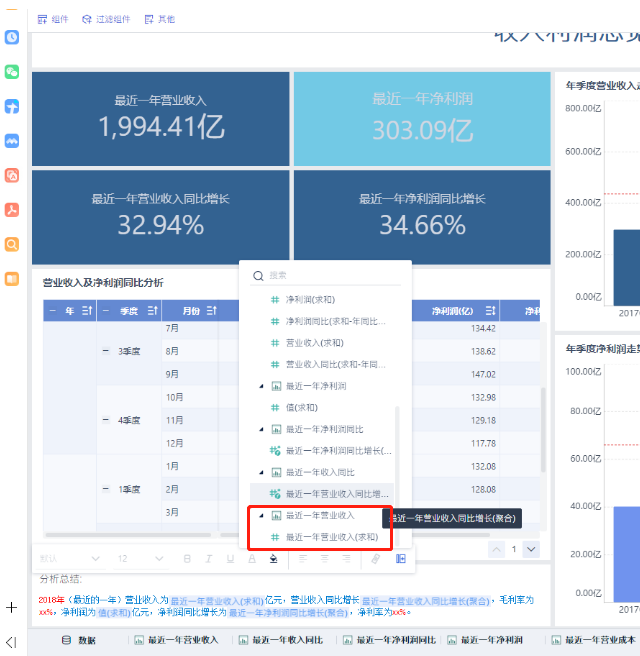Align text left
The width and height of the screenshot is (640, 656).
pos(303,559)
